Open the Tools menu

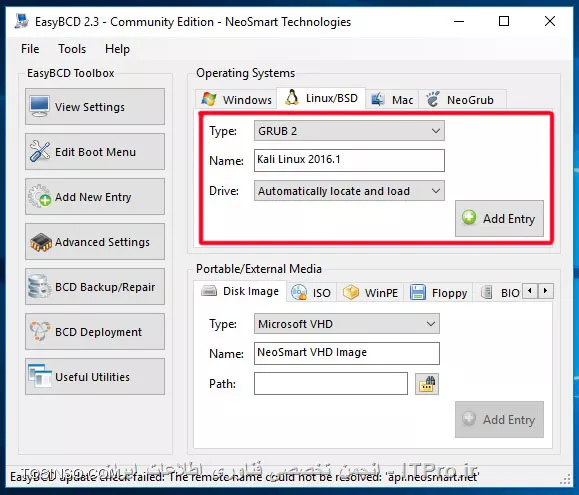(x=72, y=49)
